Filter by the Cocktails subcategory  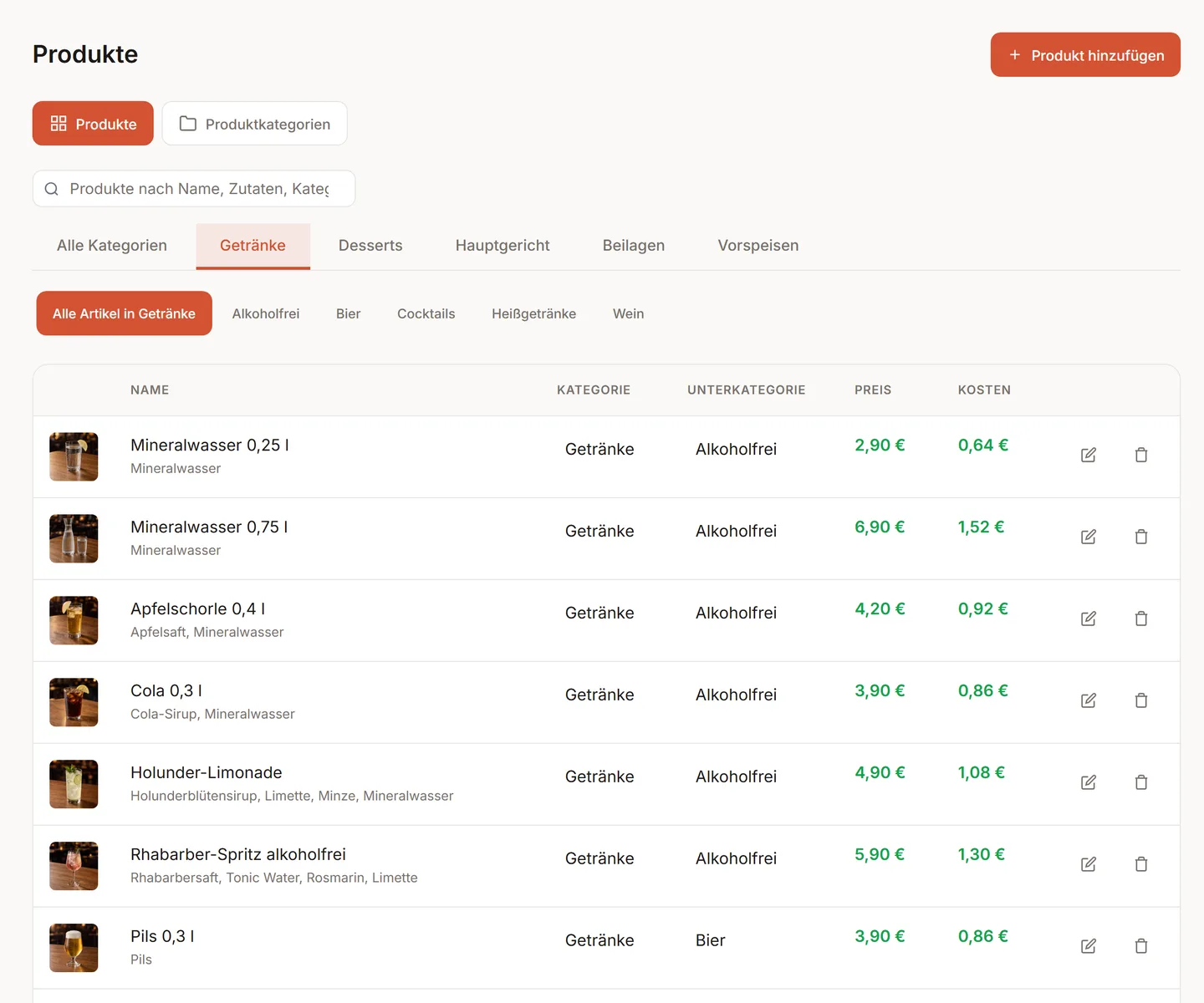426,313
